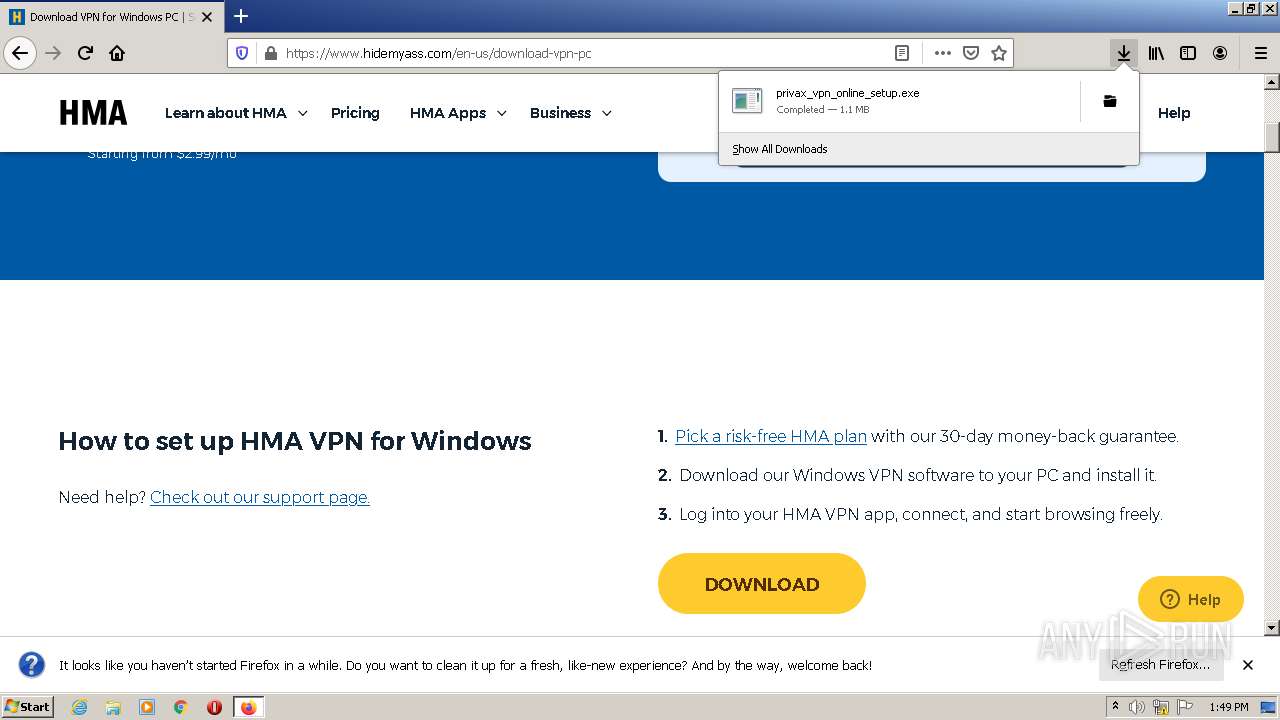
Task: Open 'Pick a risk-free HMA plan' link
Action: [x=771, y=436]
